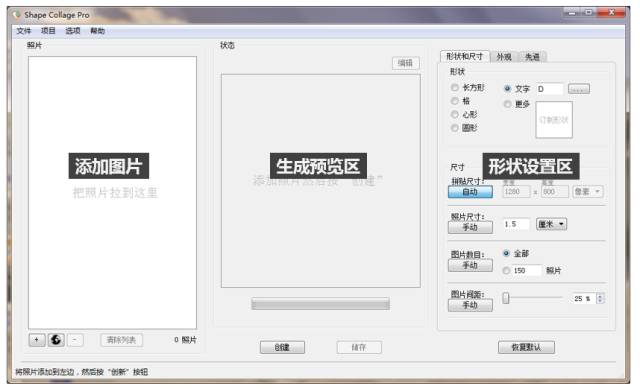Viewport: 640px width, 392px height.
Task: Open the 厘米 unit dropdown
Action: pos(551,224)
